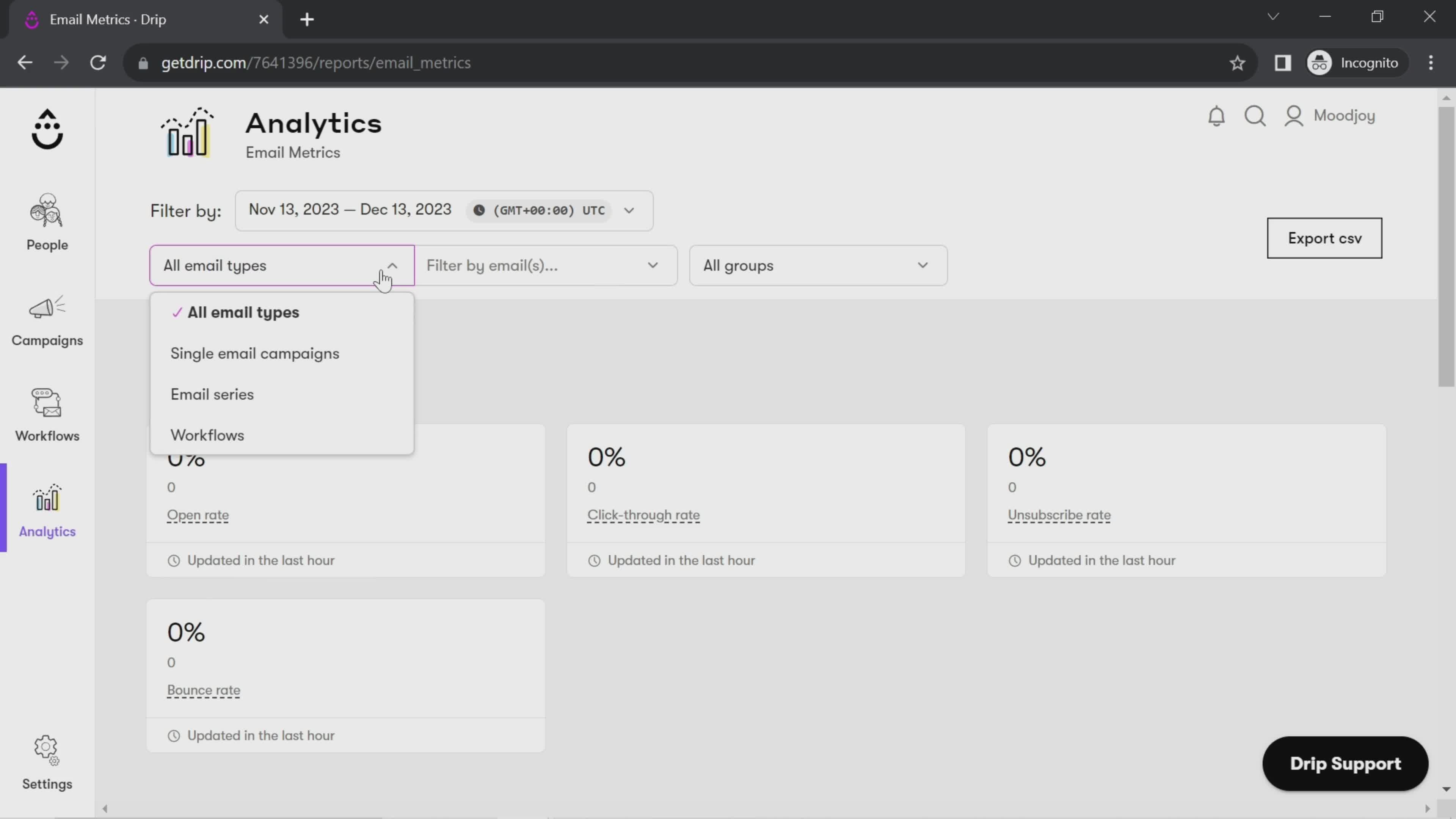Click the Drip logo in the sidebar
The width and height of the screenshot is (1456, 819).
pyautogui.click(x=47, y=129)
